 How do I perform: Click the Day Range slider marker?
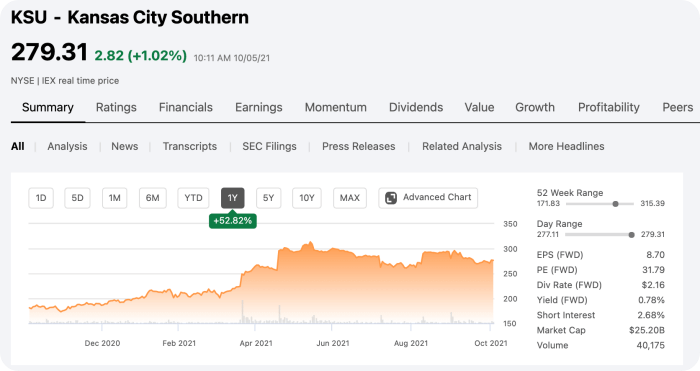(631, 235)
